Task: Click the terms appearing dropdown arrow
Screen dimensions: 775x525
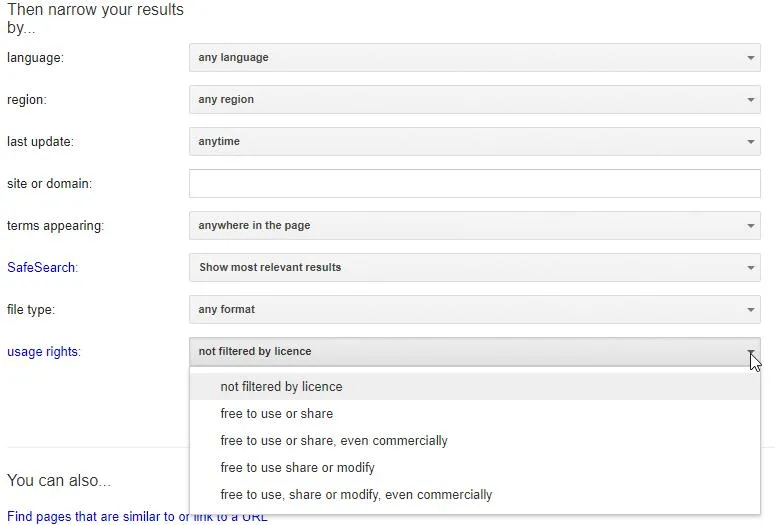Action: coord(750,226)
